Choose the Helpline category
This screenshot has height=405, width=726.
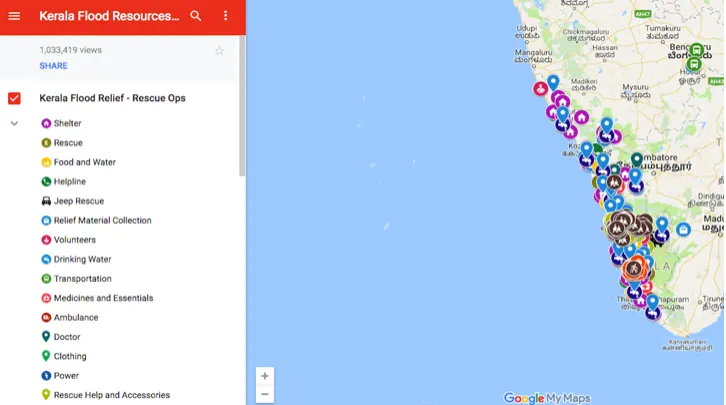tap(69, 182)
